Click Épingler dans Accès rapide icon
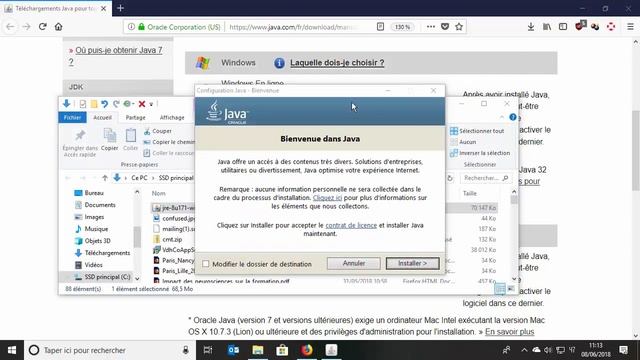Image resolution: width=640 pixels, height=360 pixels. pyautogui.click(x=80, y=143)
